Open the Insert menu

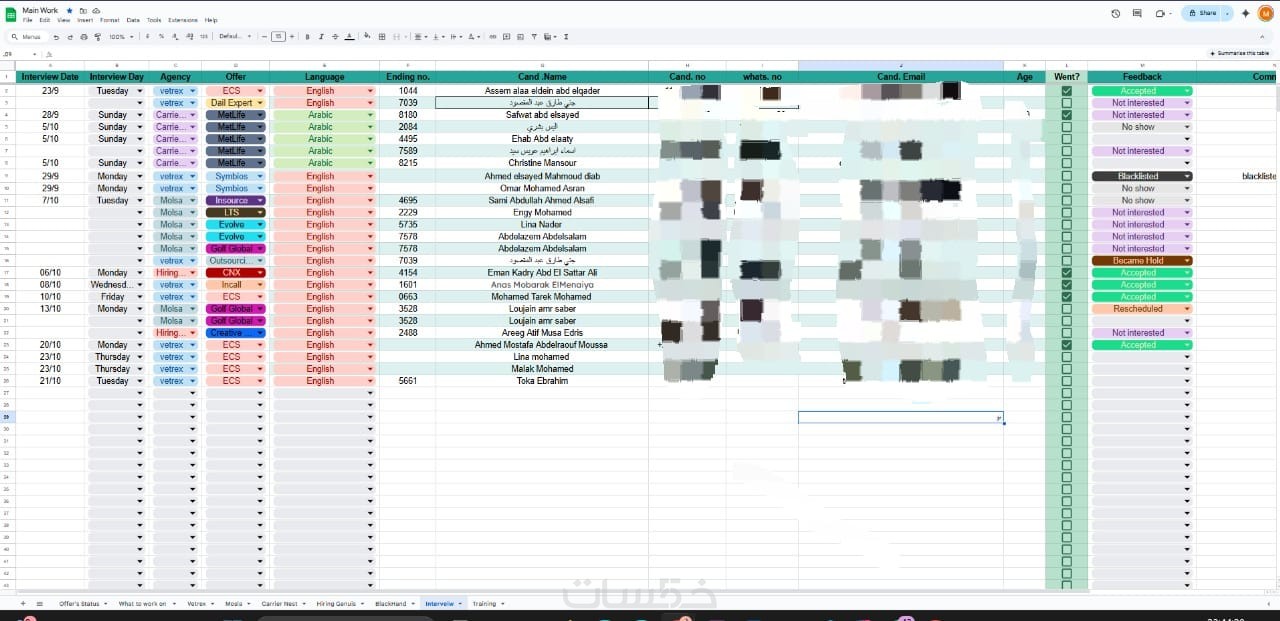pos(85,20)
